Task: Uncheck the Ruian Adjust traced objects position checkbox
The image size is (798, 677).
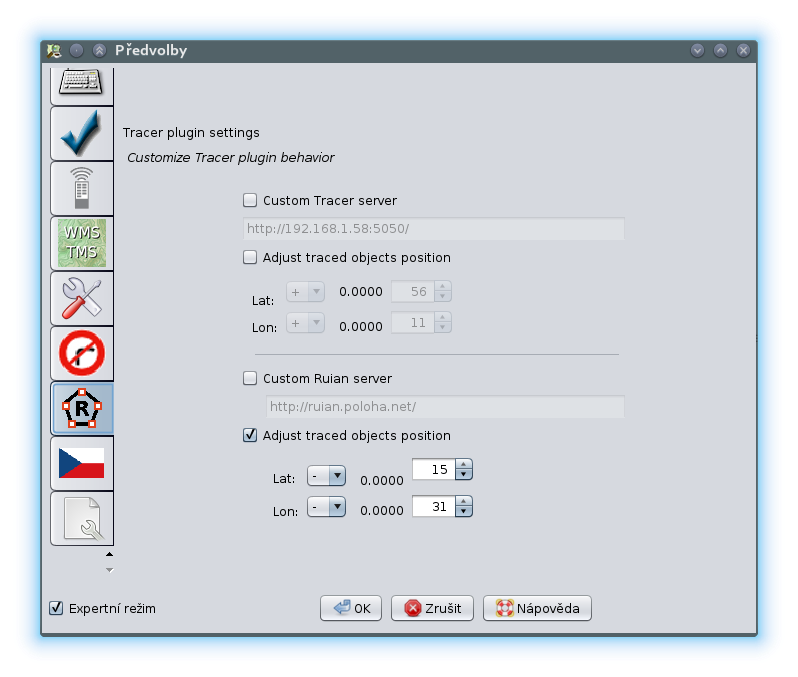Action: click(x=250, y=435)
